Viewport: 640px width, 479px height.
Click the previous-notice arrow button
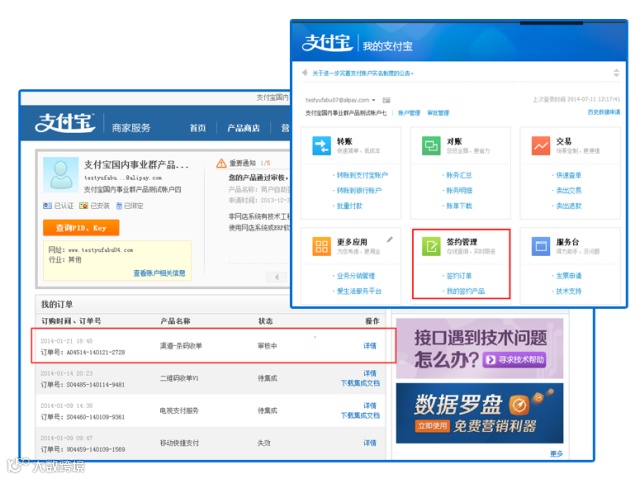click(x=277, y=277)
